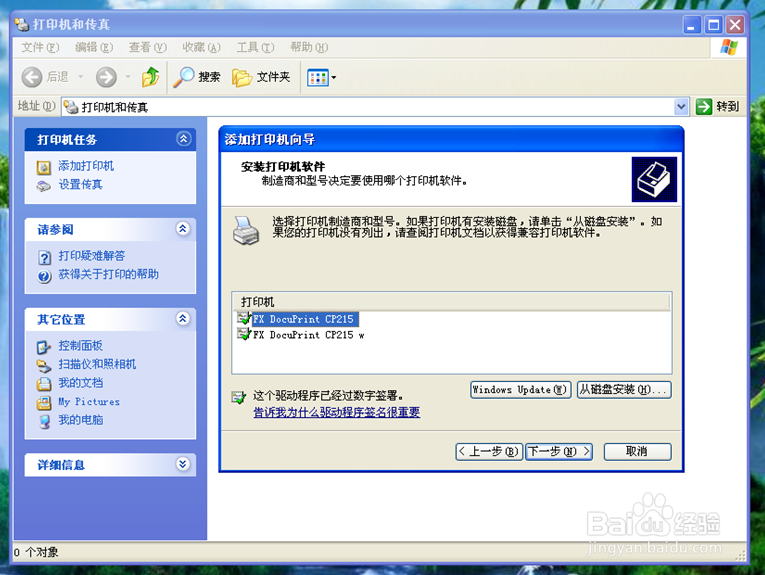Viewport: 765px width, 575px height.
Task: Click Have Disk (从磁盘安装) button
Action: pos(624,390)
